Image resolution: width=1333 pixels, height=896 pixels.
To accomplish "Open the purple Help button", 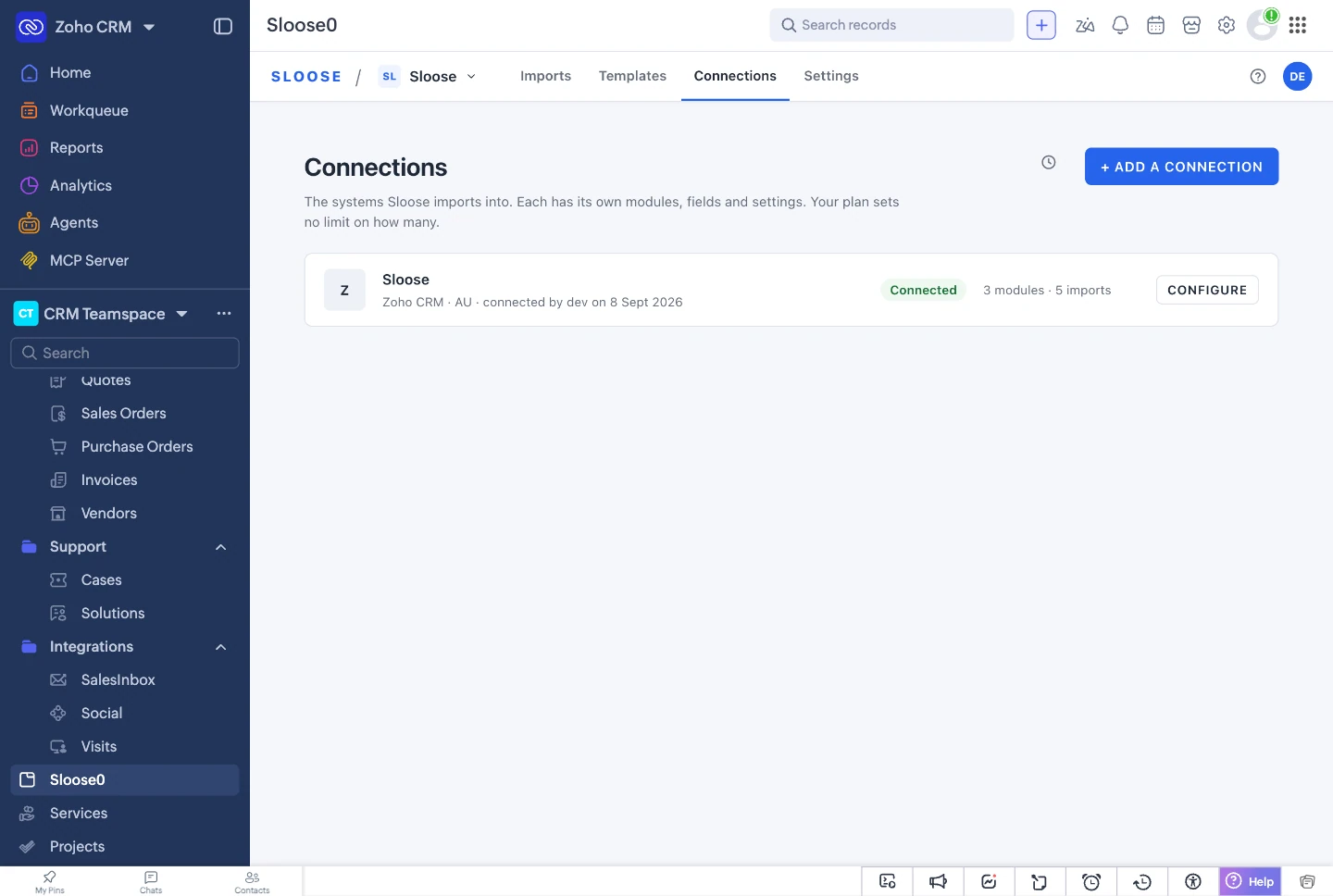I will click(1251, 881).
